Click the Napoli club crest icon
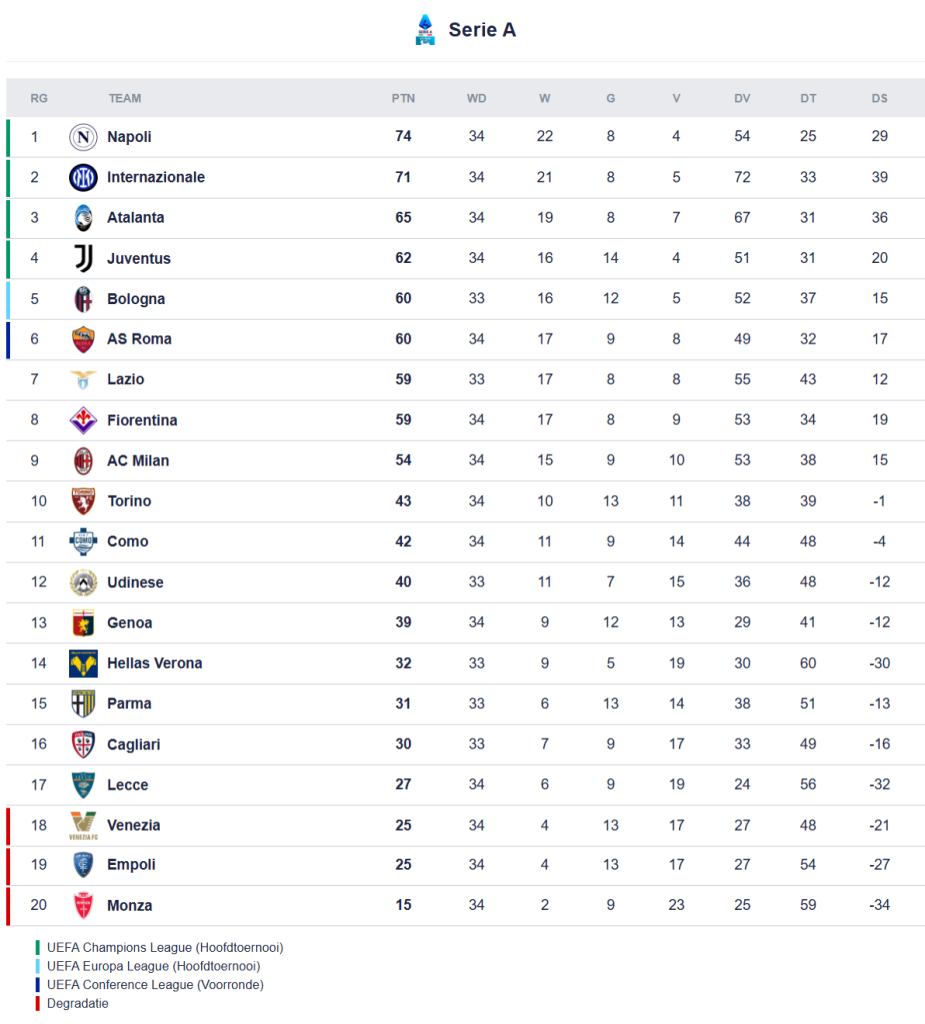This screenshot has height=1024, width=925. pyautogui.click(x=83, y=137)
